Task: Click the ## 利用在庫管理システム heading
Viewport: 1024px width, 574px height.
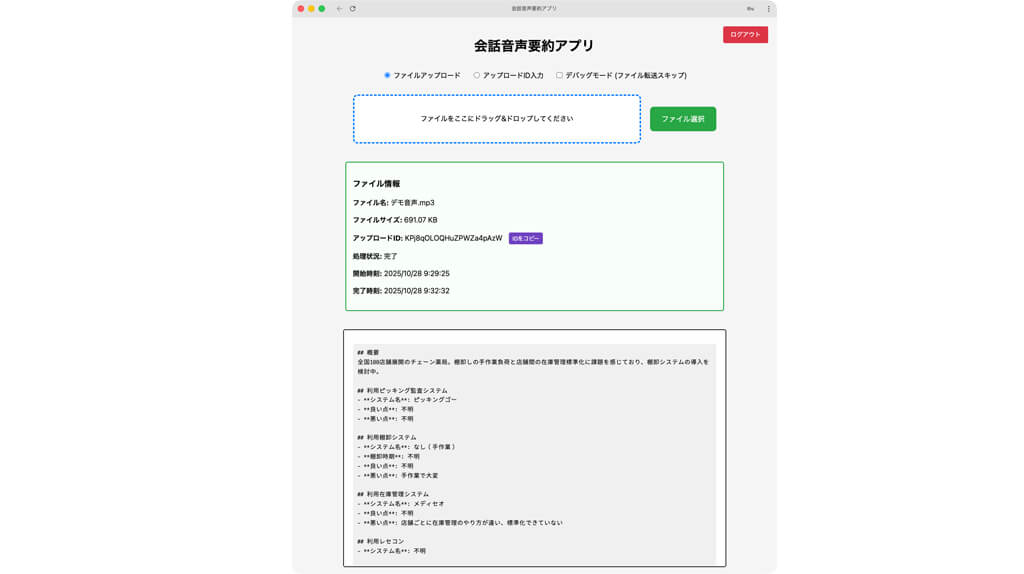Action: 393,494
